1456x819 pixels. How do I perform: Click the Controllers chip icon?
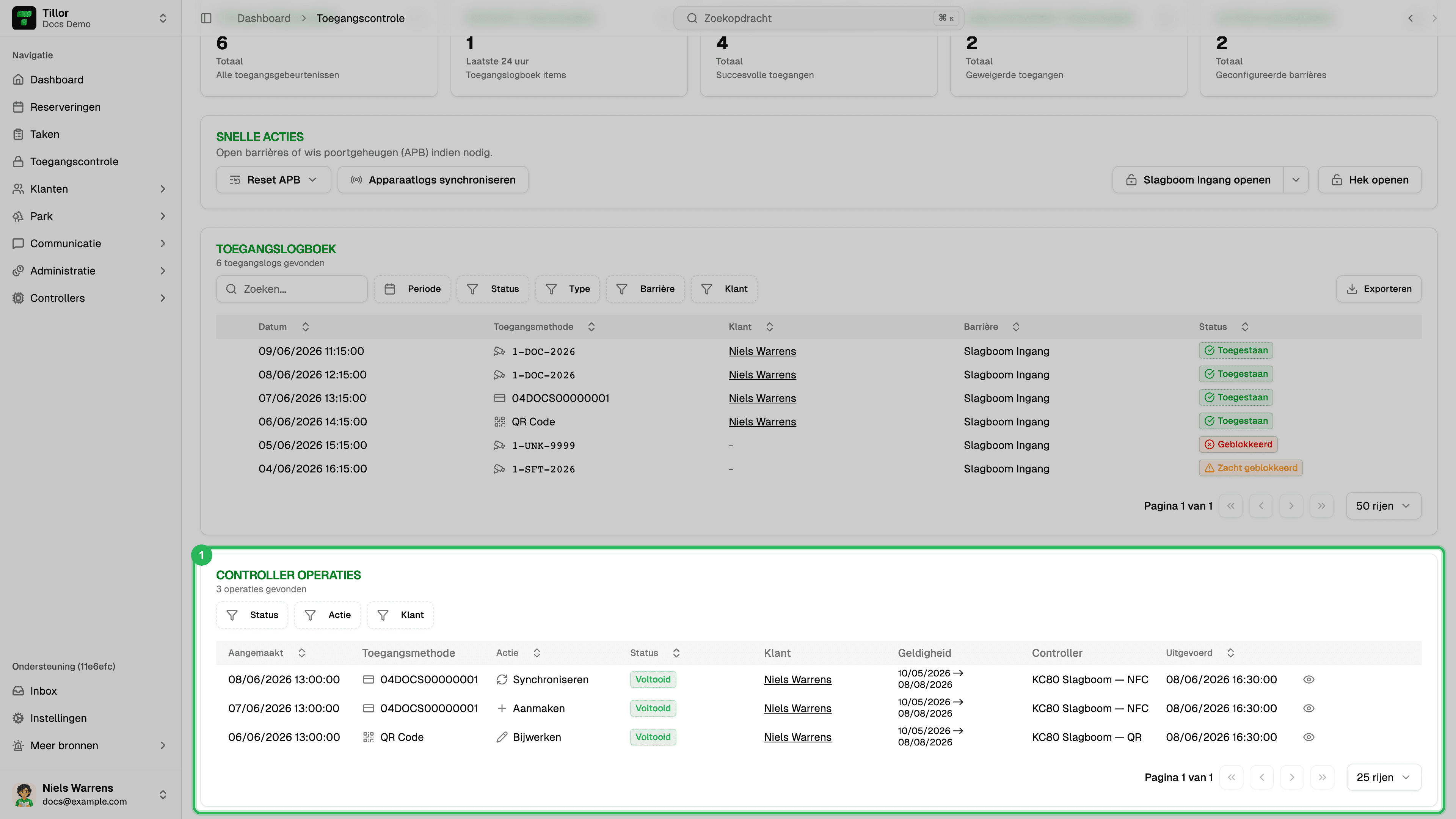[18, 298]
